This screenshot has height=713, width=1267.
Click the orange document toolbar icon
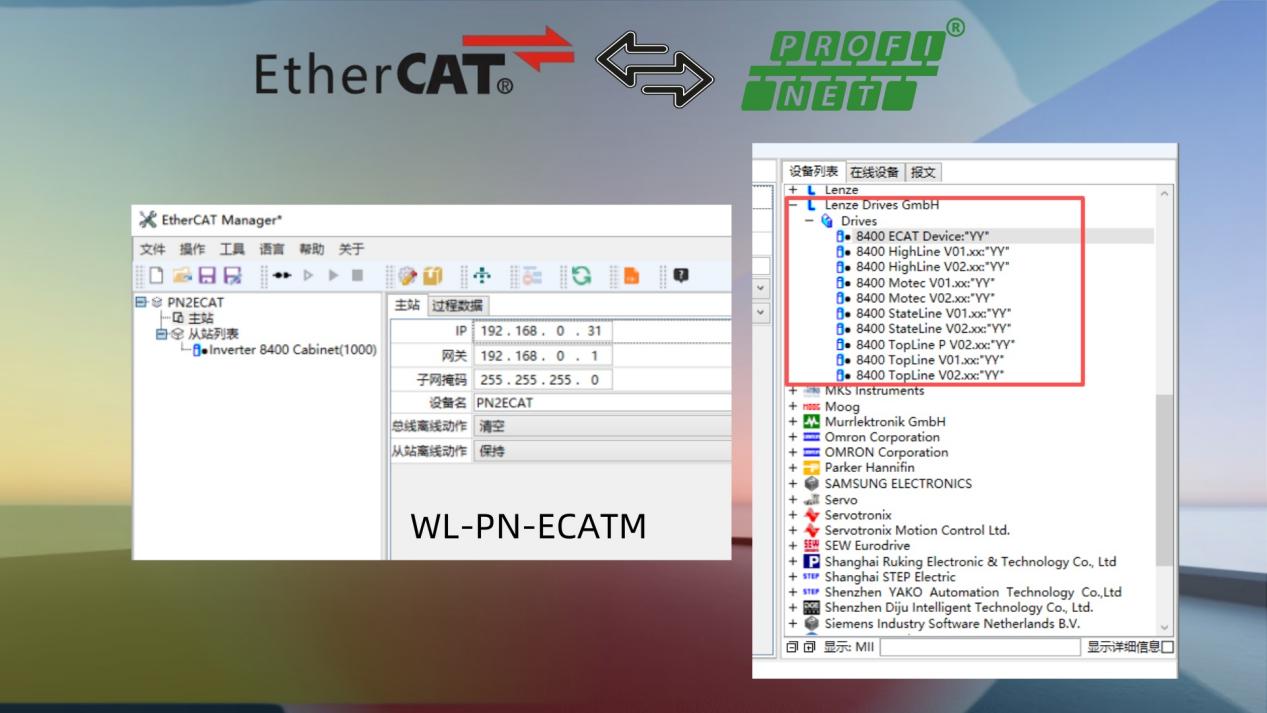pos(631,275)
